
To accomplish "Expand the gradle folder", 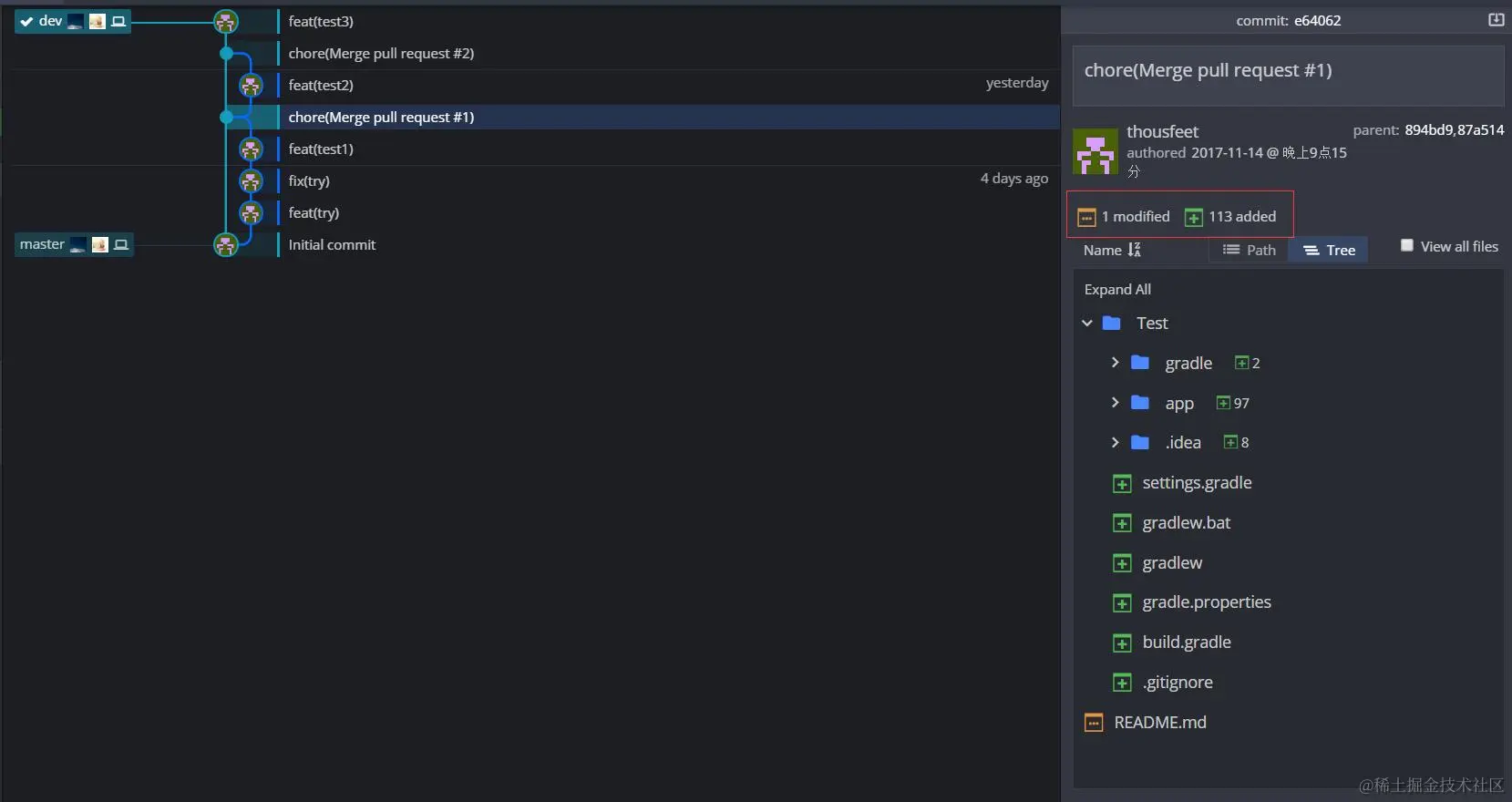I will coord(1115,363).
